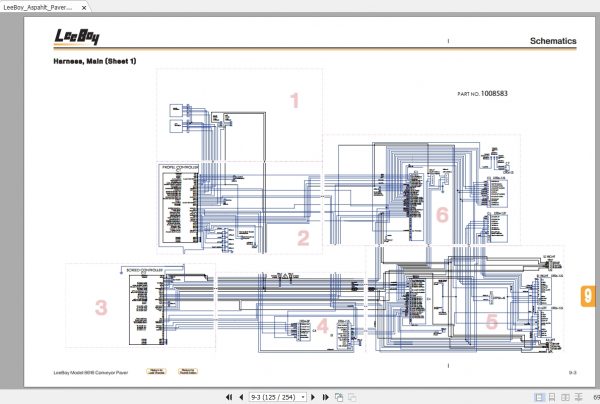The width and height of the screenshot is (600, 404).
Task: Click the LeeBoy logo in the header
Action: (x=77, y=37)
